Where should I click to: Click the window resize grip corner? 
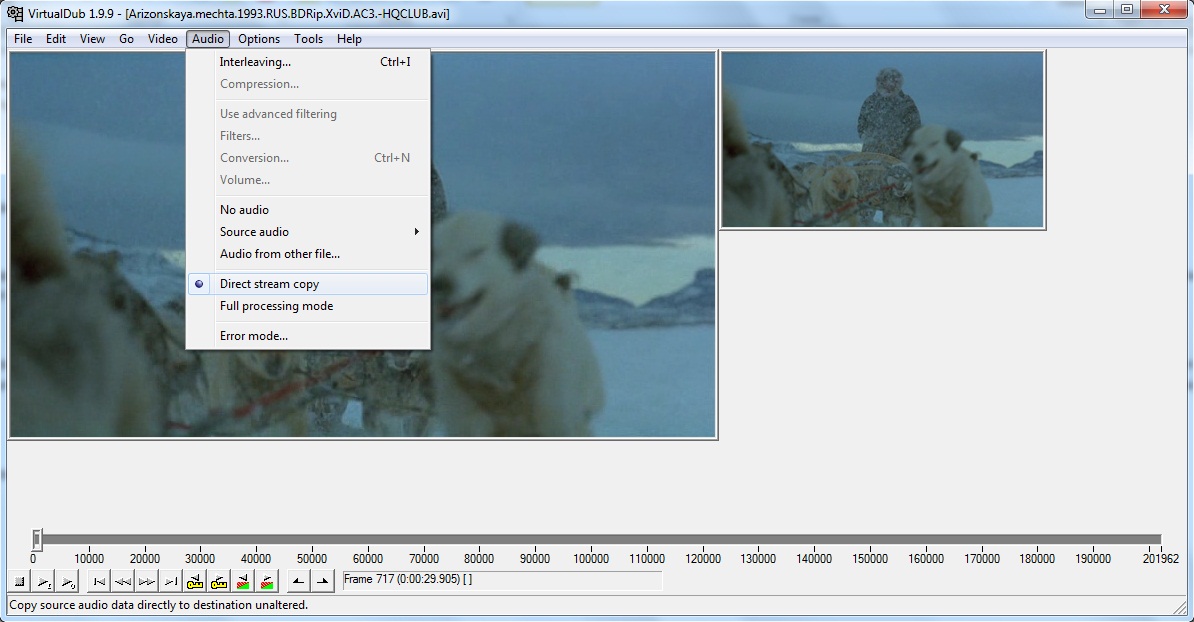tap(1182, 607)
